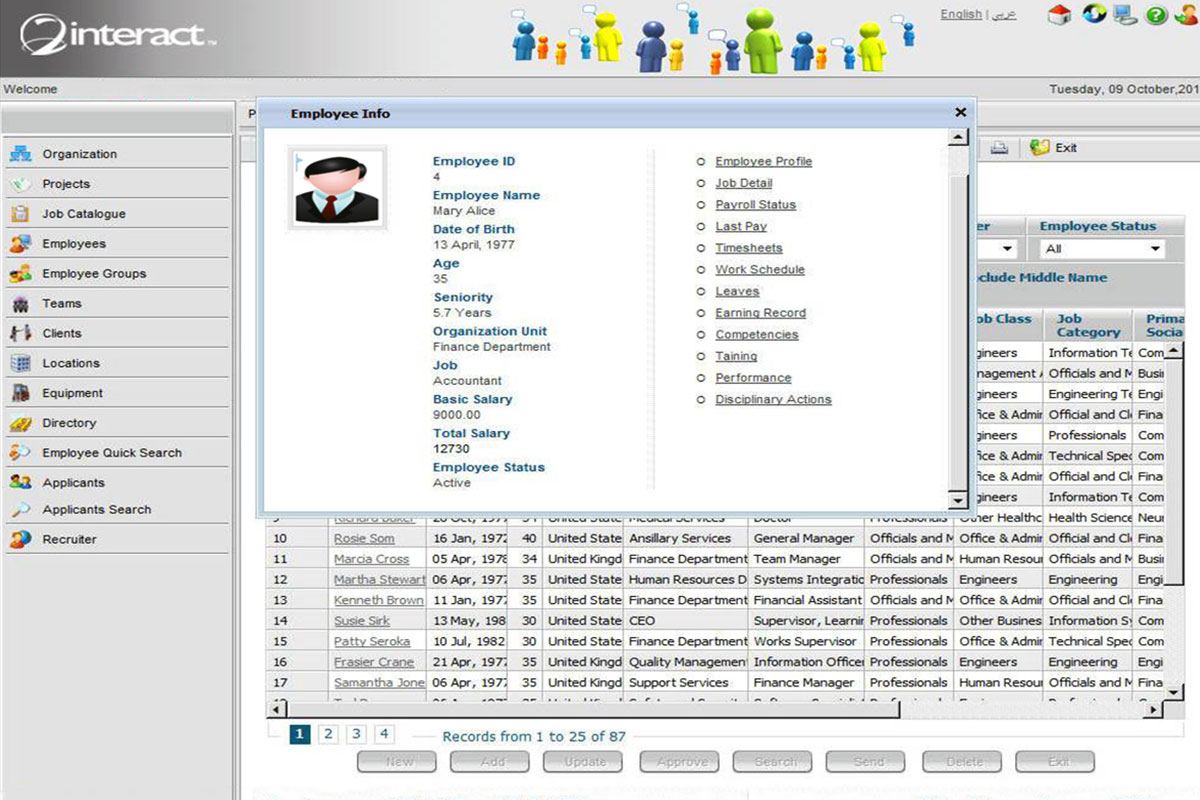Switch language to English
Screen dimensions: 1200x800
(x=960, y=14)
